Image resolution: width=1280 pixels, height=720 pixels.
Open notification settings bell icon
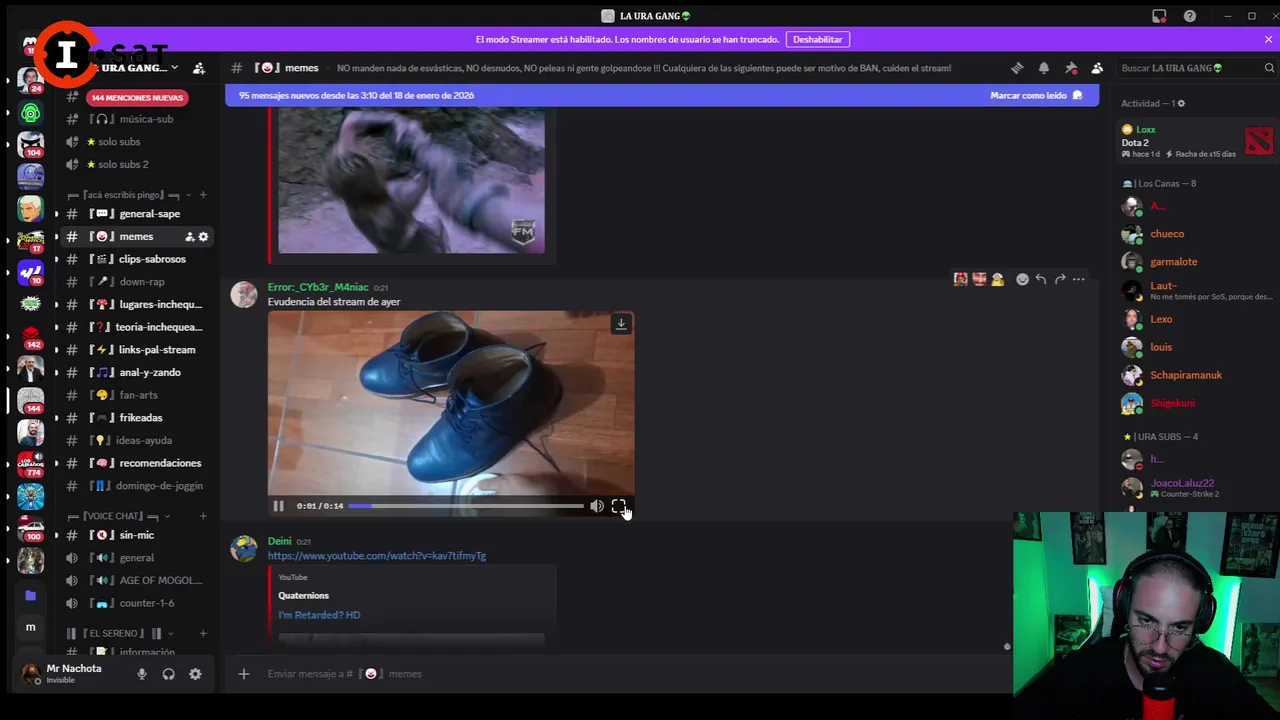[1044, 68]
